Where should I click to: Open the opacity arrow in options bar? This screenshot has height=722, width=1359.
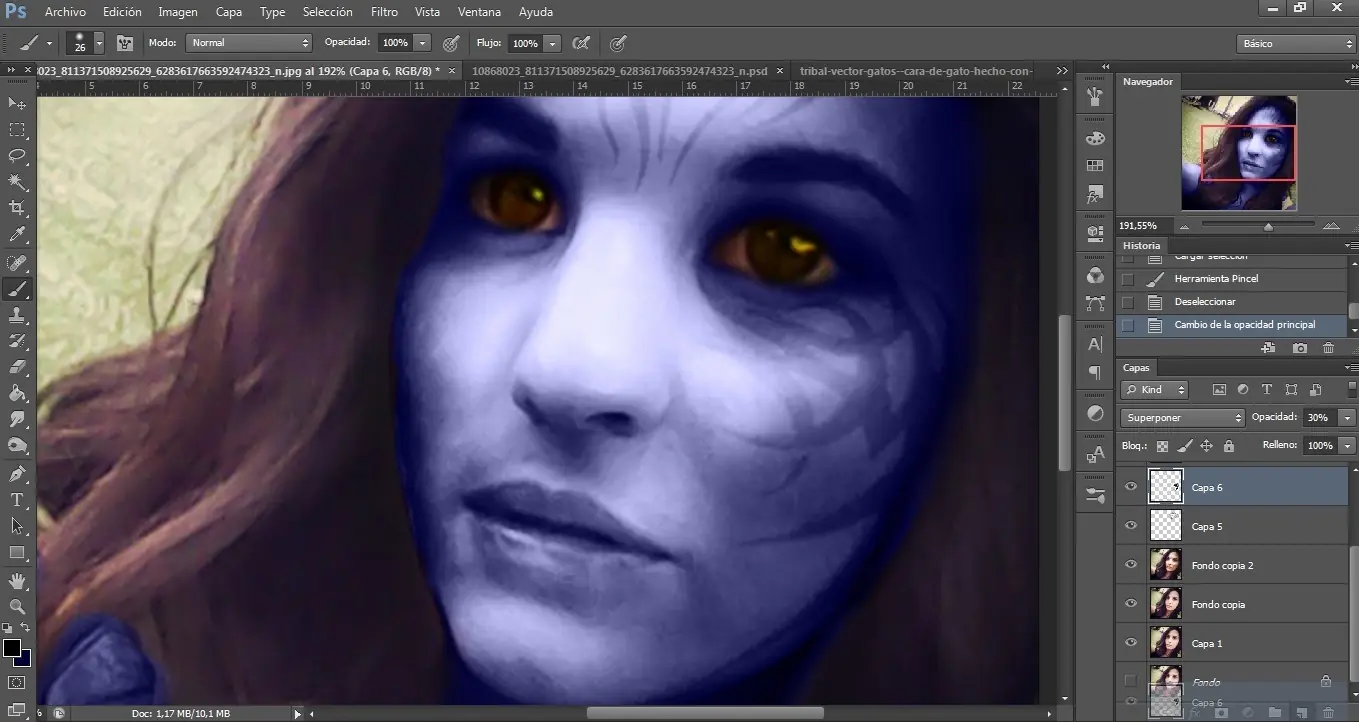(x=423, y=43)
